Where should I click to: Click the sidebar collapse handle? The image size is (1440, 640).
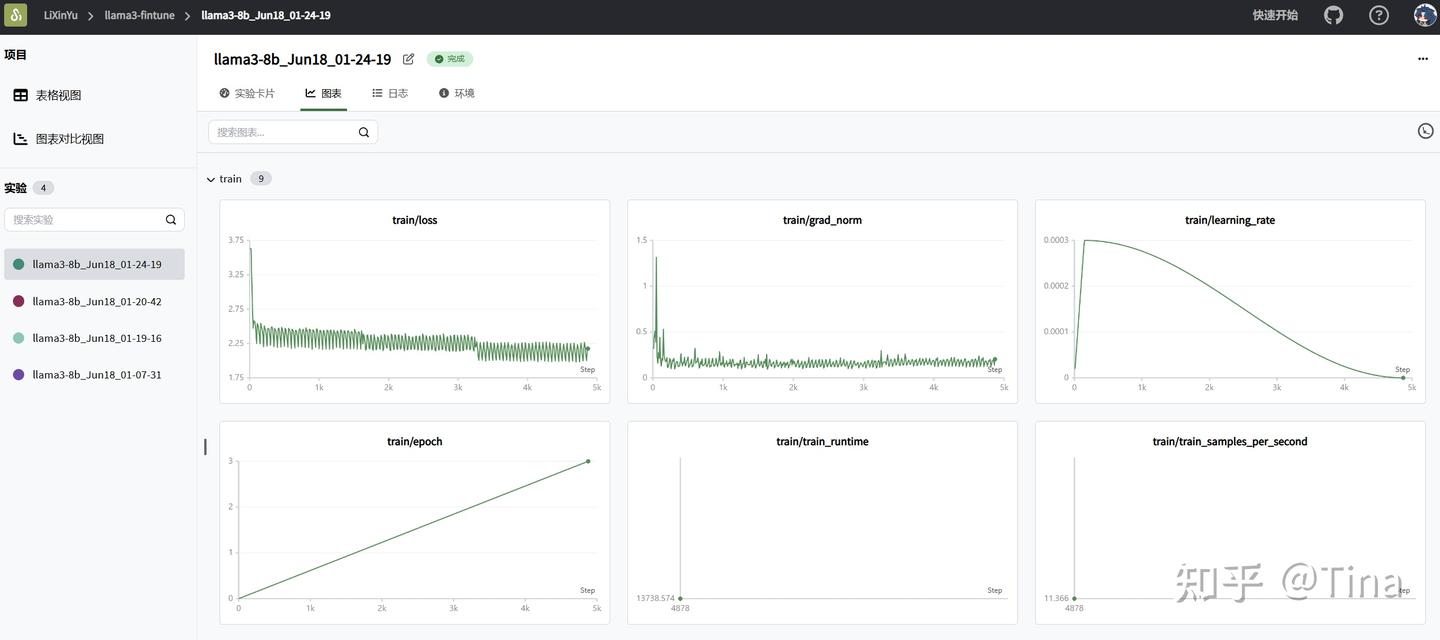click(205, 446)
